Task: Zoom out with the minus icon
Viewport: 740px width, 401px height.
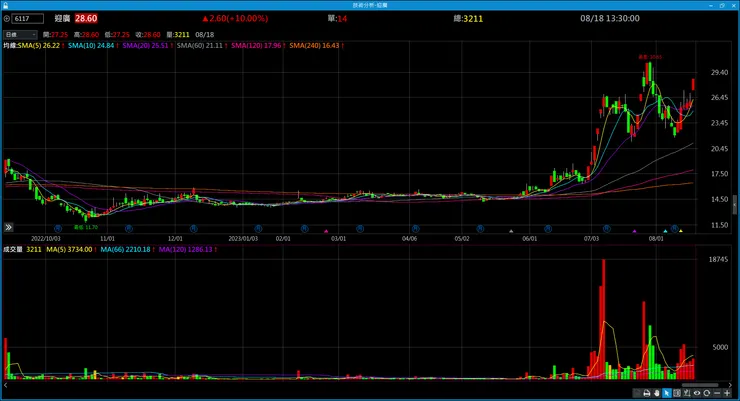Action: pos(717,393)
